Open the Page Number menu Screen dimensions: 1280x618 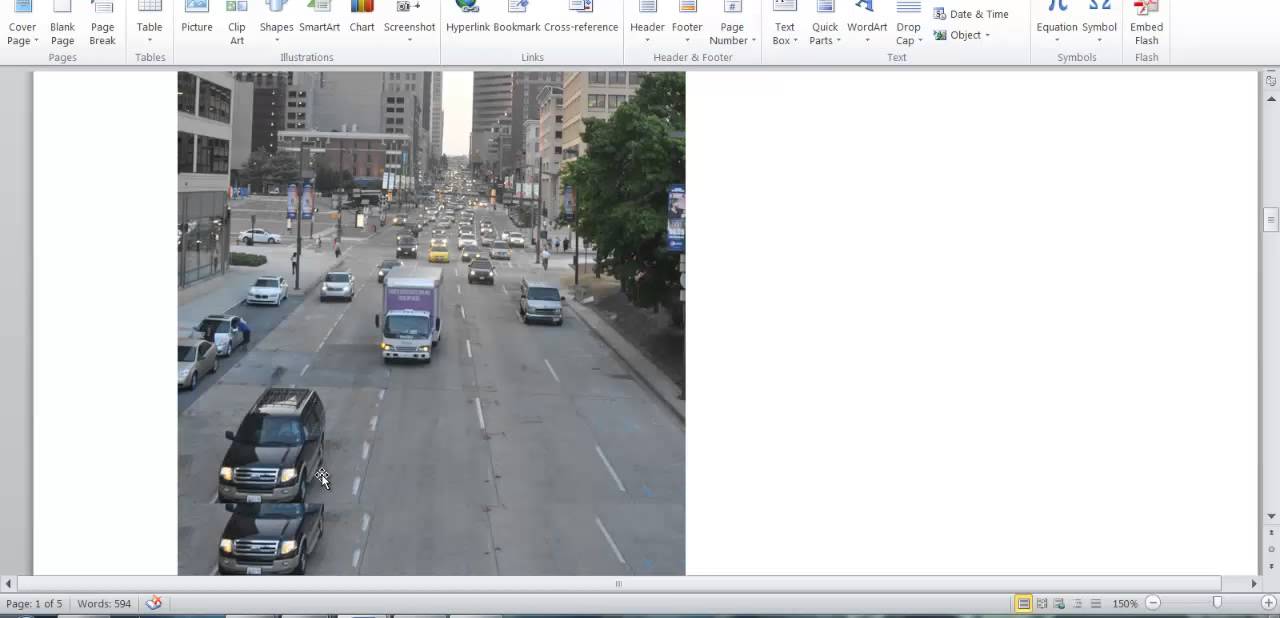(732, 24)
